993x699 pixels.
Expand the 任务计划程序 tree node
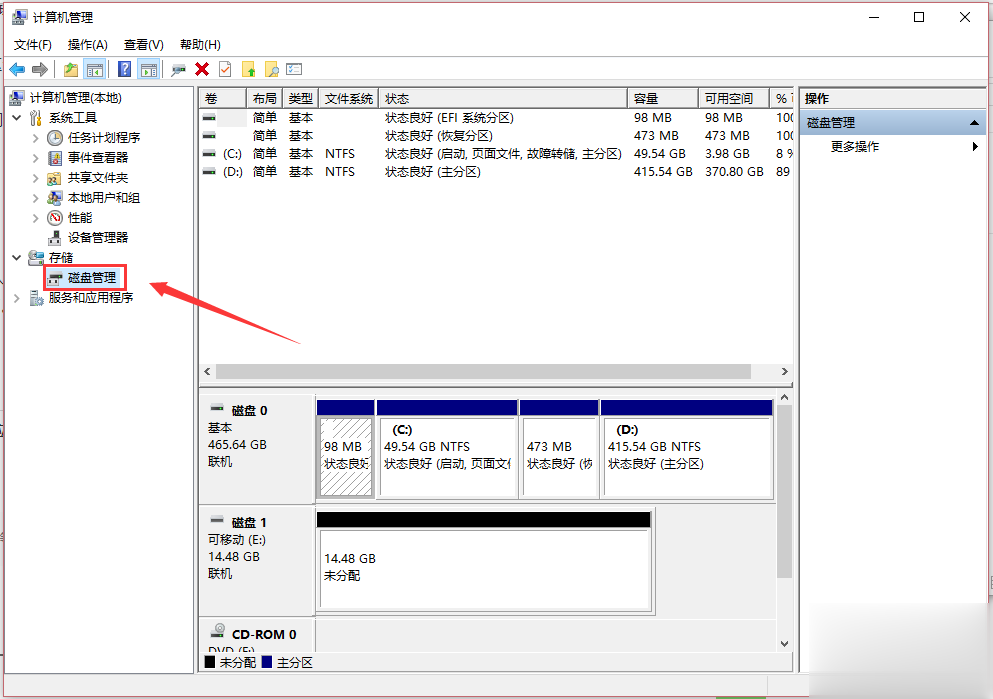36,138
